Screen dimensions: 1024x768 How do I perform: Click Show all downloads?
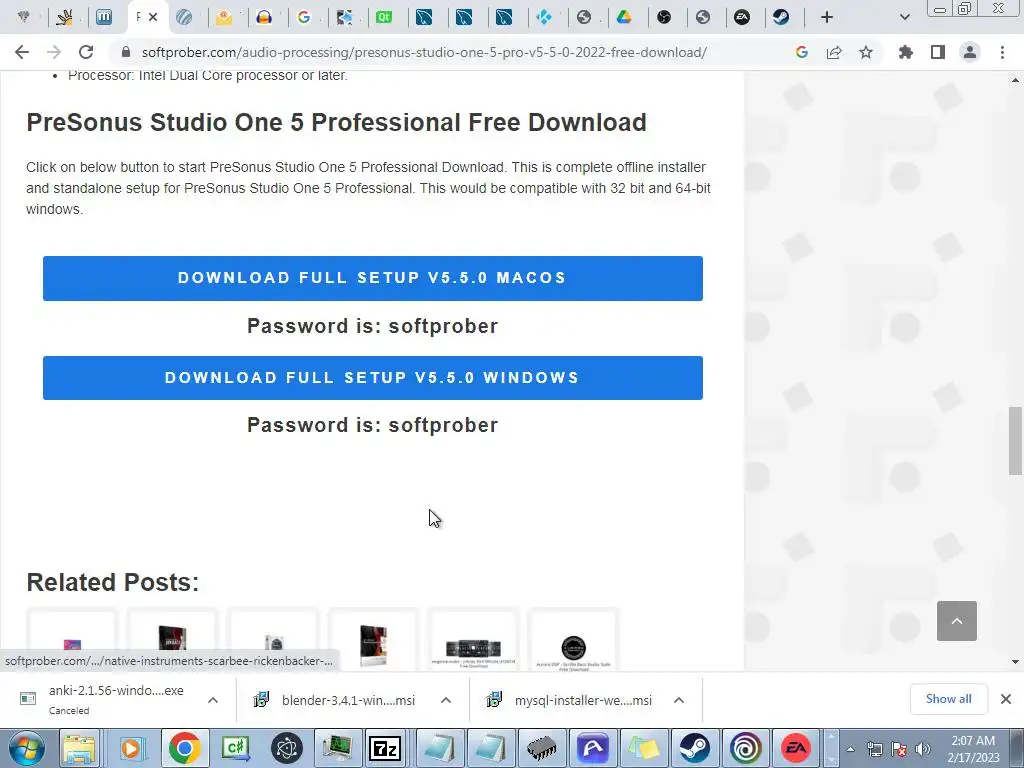pyautogui.click(x=948, y=699)
